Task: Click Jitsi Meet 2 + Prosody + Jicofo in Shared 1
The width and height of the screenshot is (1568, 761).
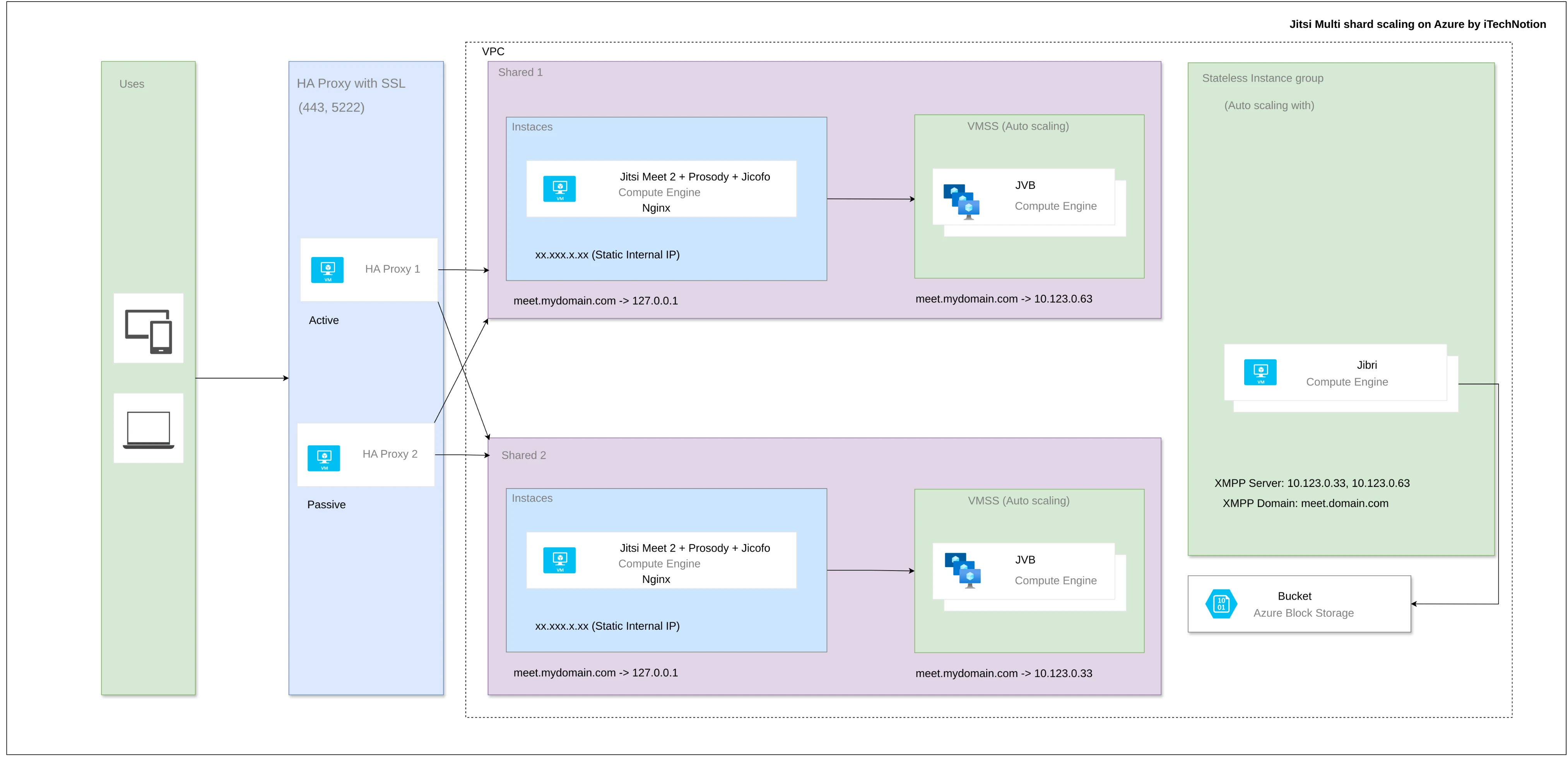Action: point(695,177)
